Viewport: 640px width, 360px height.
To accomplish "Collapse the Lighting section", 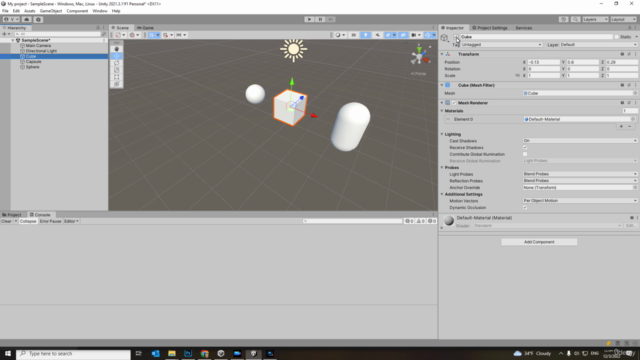I will [x=442, y=134].
